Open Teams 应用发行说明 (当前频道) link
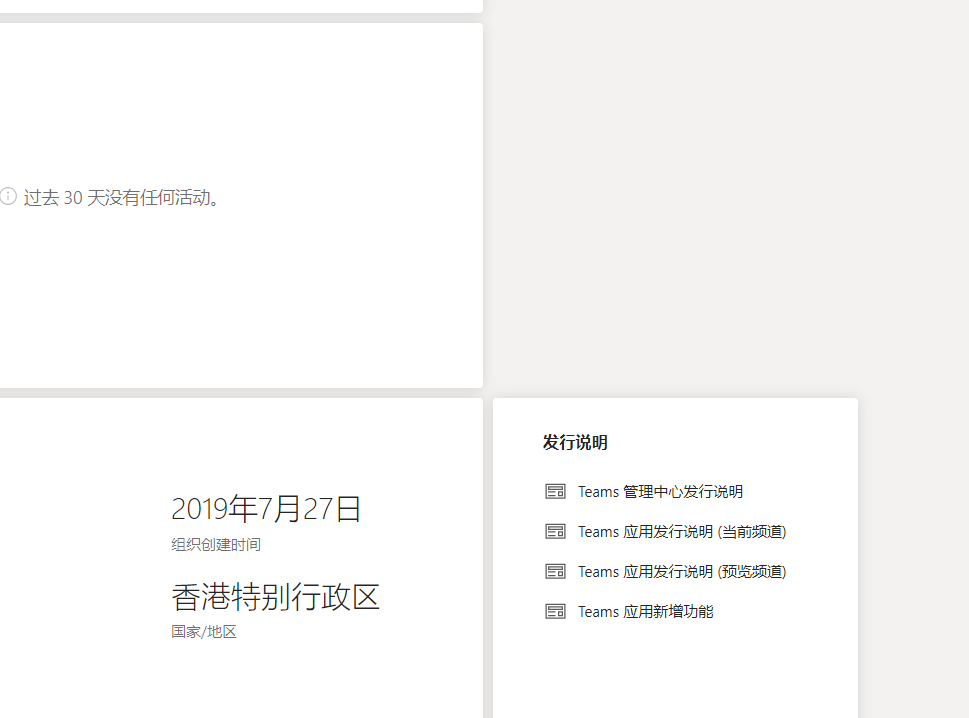The image size is (969, 718). point(682,531)
